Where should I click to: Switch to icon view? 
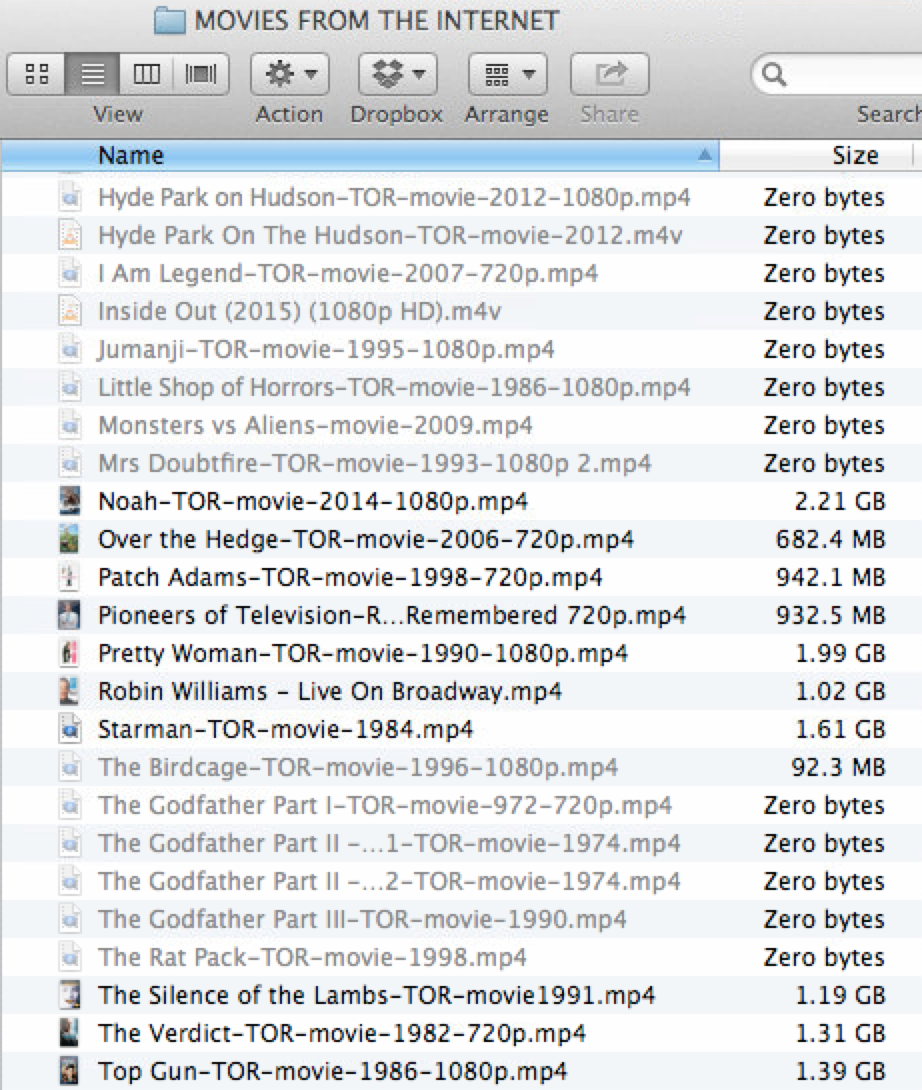(x=36, y=74)
